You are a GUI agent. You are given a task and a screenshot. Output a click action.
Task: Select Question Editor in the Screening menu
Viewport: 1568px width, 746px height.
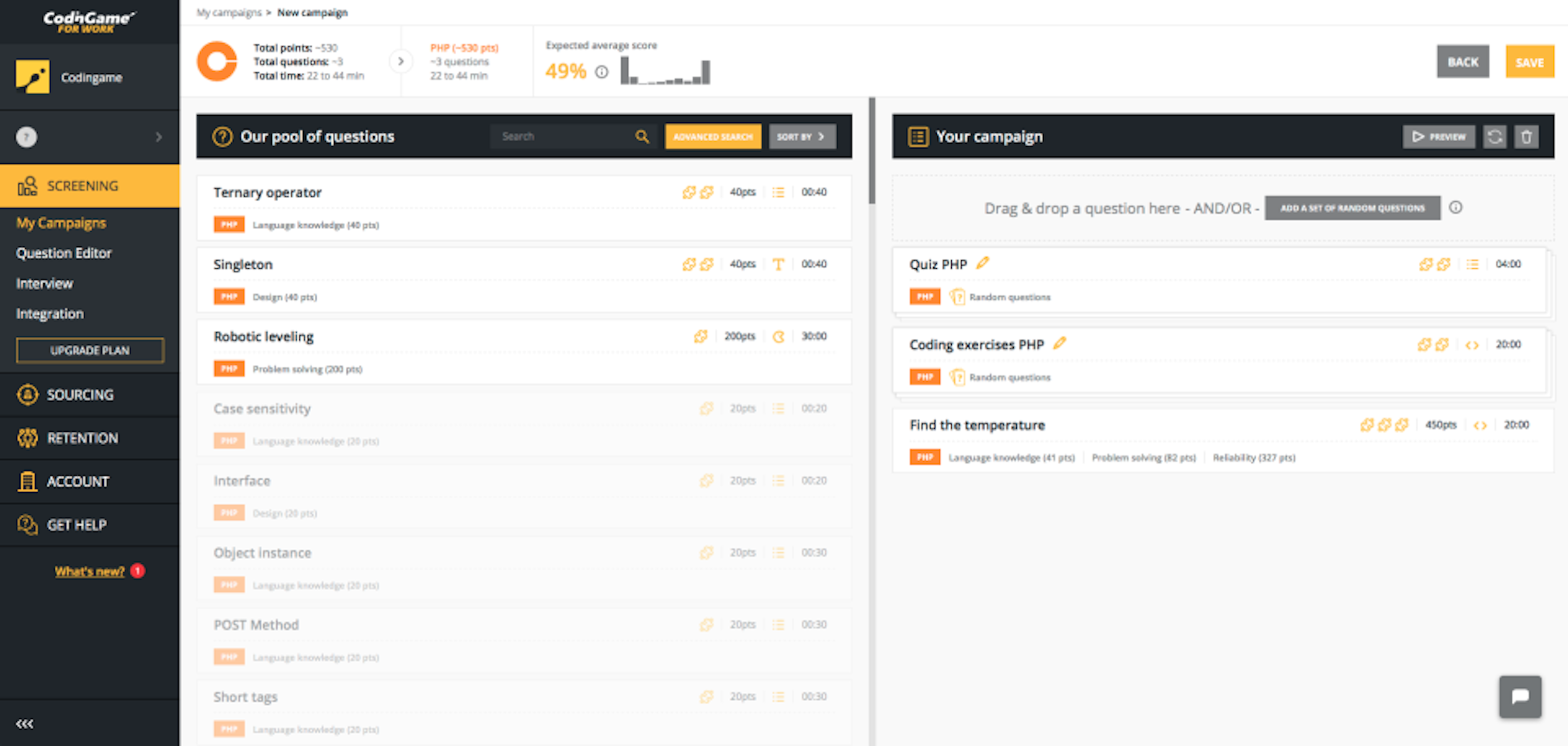[x=63, y=252]
